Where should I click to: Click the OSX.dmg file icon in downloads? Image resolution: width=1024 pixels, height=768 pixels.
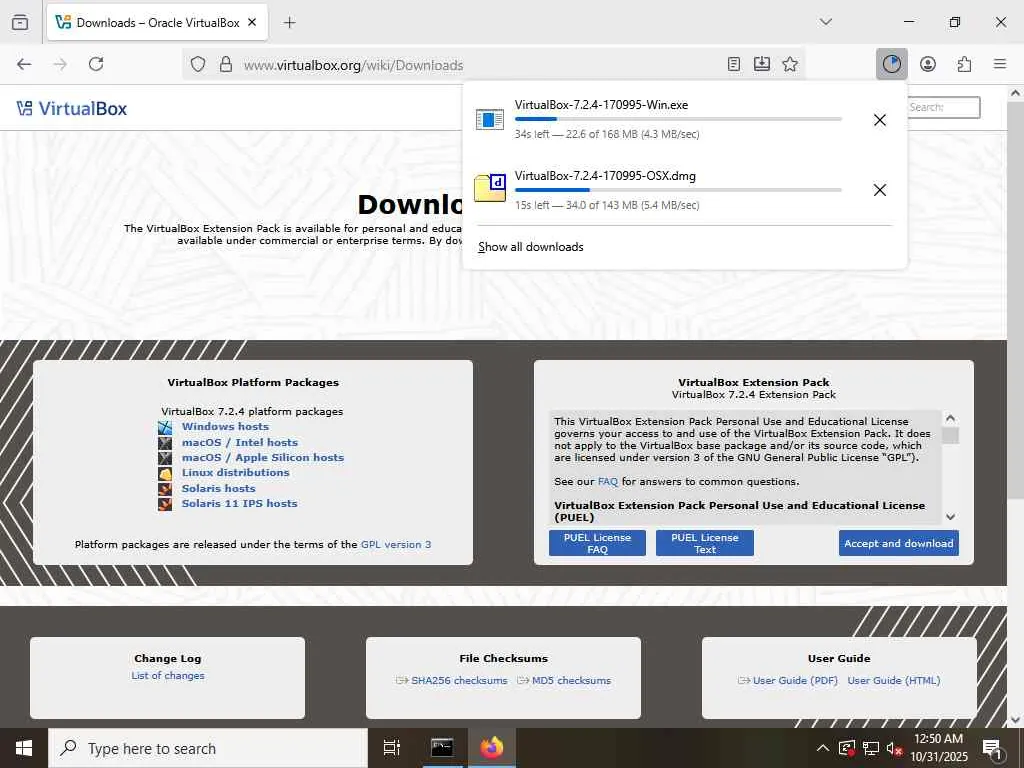point(490,188)
